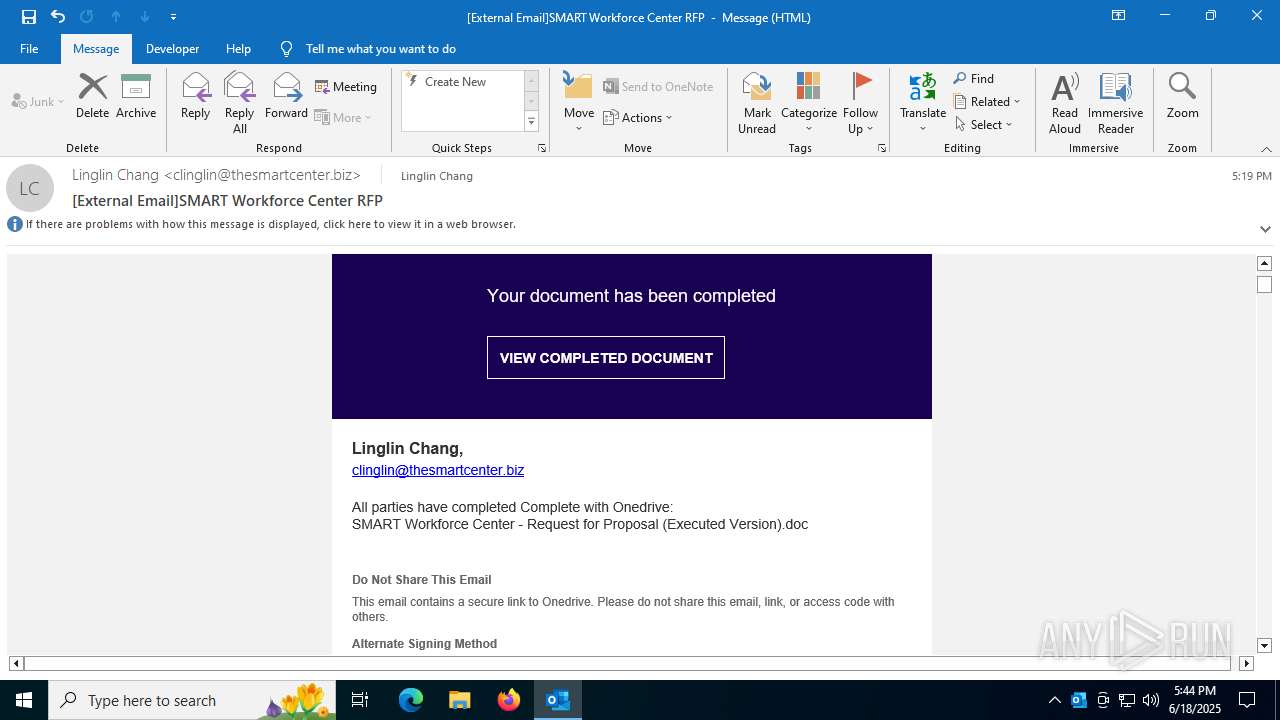This screenshot has width=1280, height=720.
Task: Expand the message header details
Action: pos(1265,229)
